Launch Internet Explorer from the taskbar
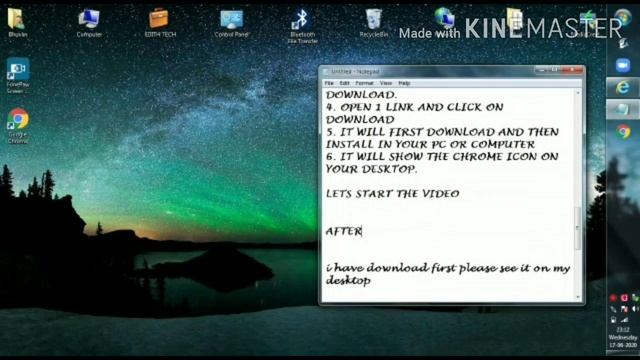This screenshot has width=640, height=360. pos(623,87)
